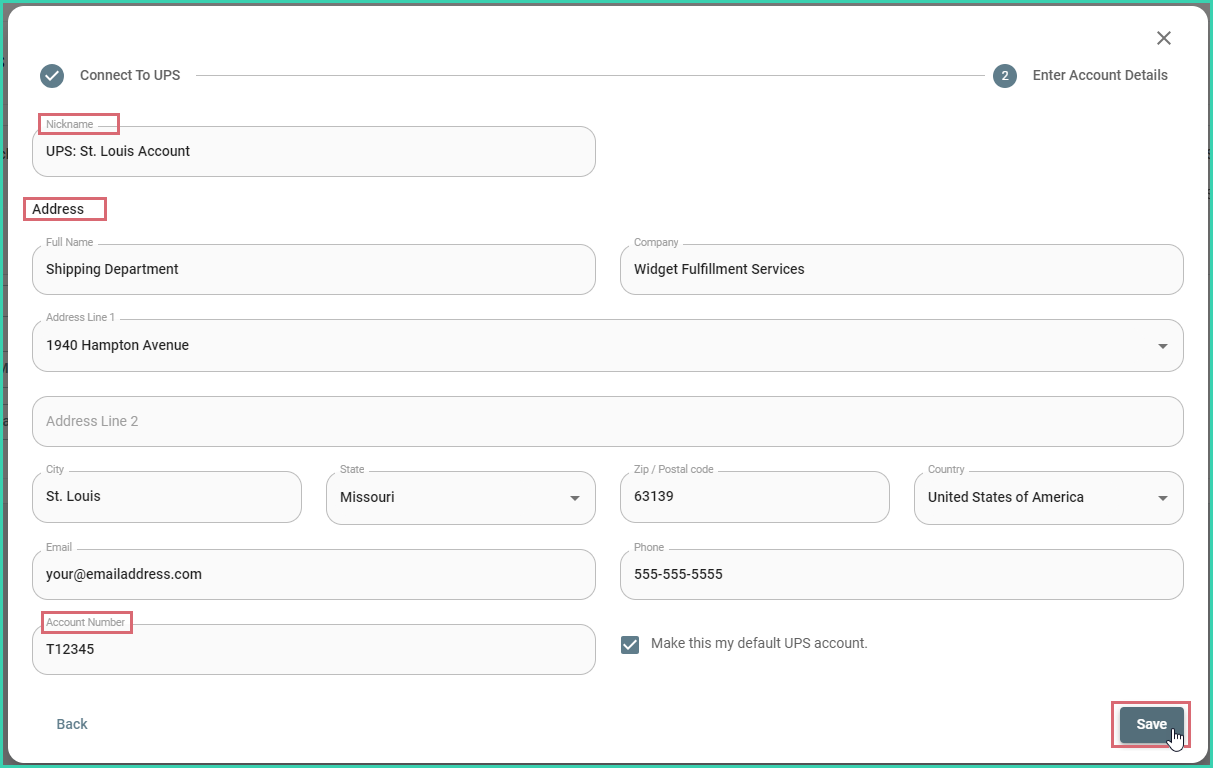
Task: Click the Zip / Postal code field
Action: [754, 497]
